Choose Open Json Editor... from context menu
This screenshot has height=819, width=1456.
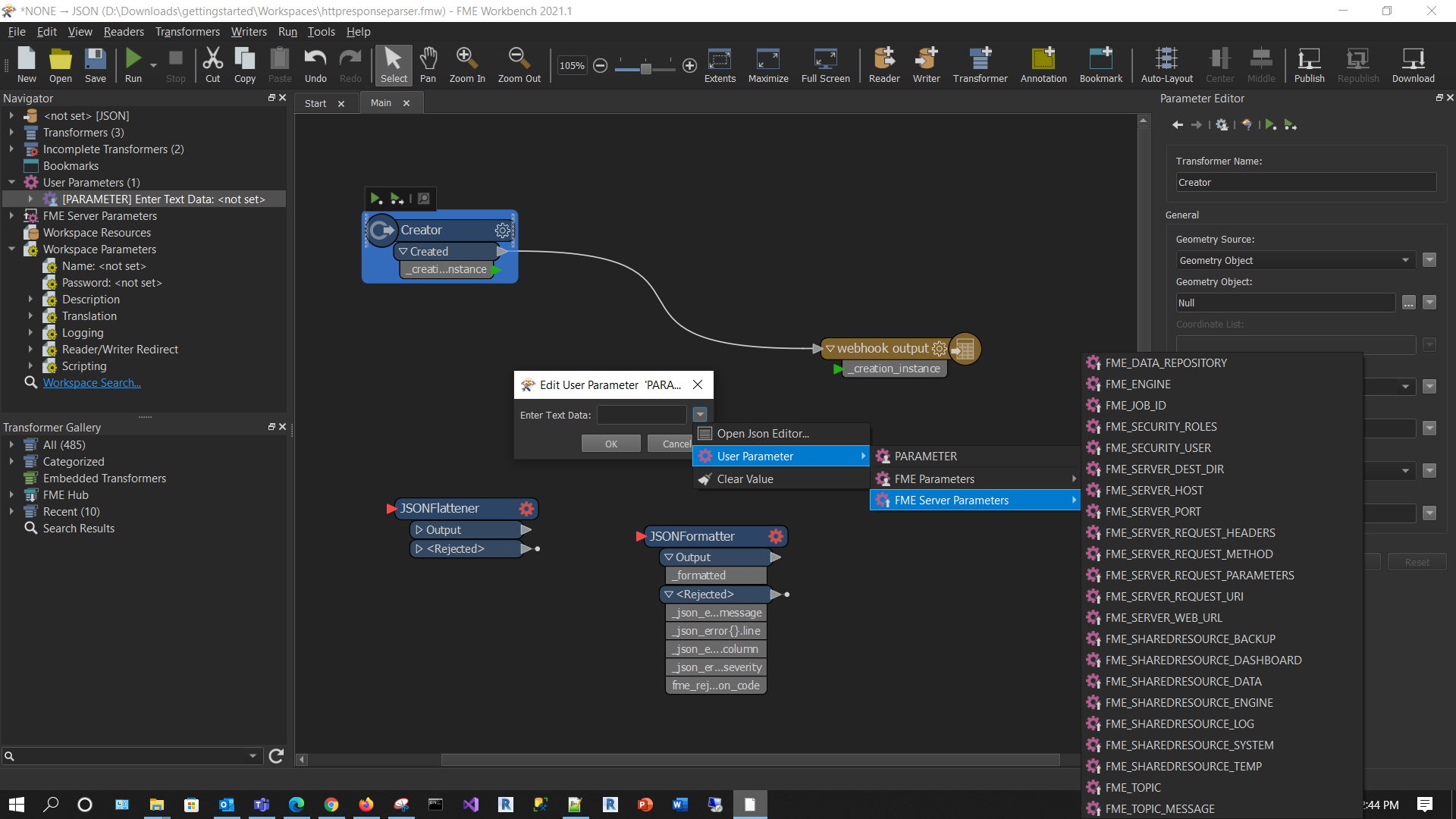click(781, 434)
